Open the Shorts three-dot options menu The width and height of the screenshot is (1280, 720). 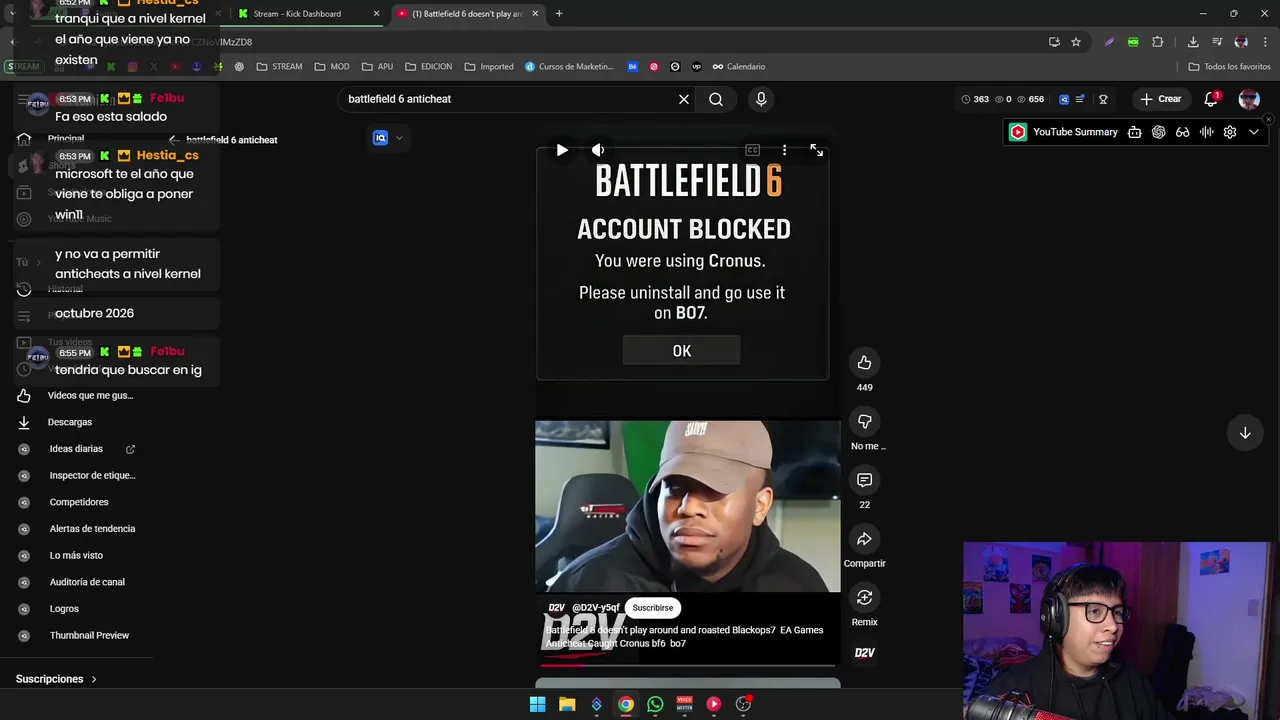coord(784,150)
